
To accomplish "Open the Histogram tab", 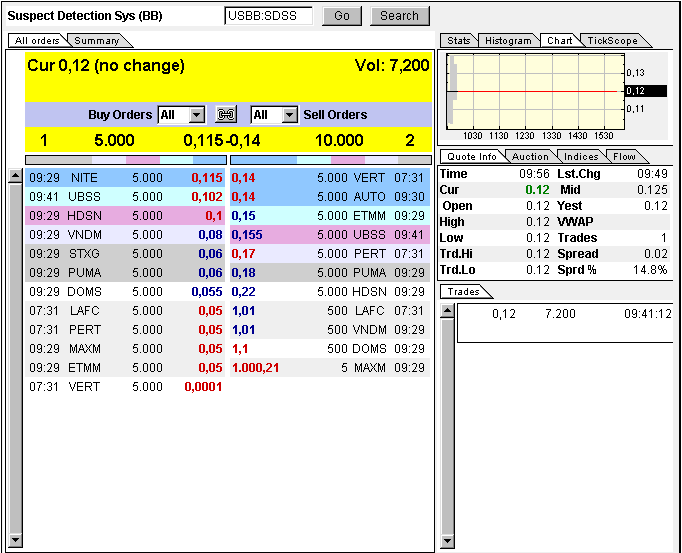I will click(508, 41).
